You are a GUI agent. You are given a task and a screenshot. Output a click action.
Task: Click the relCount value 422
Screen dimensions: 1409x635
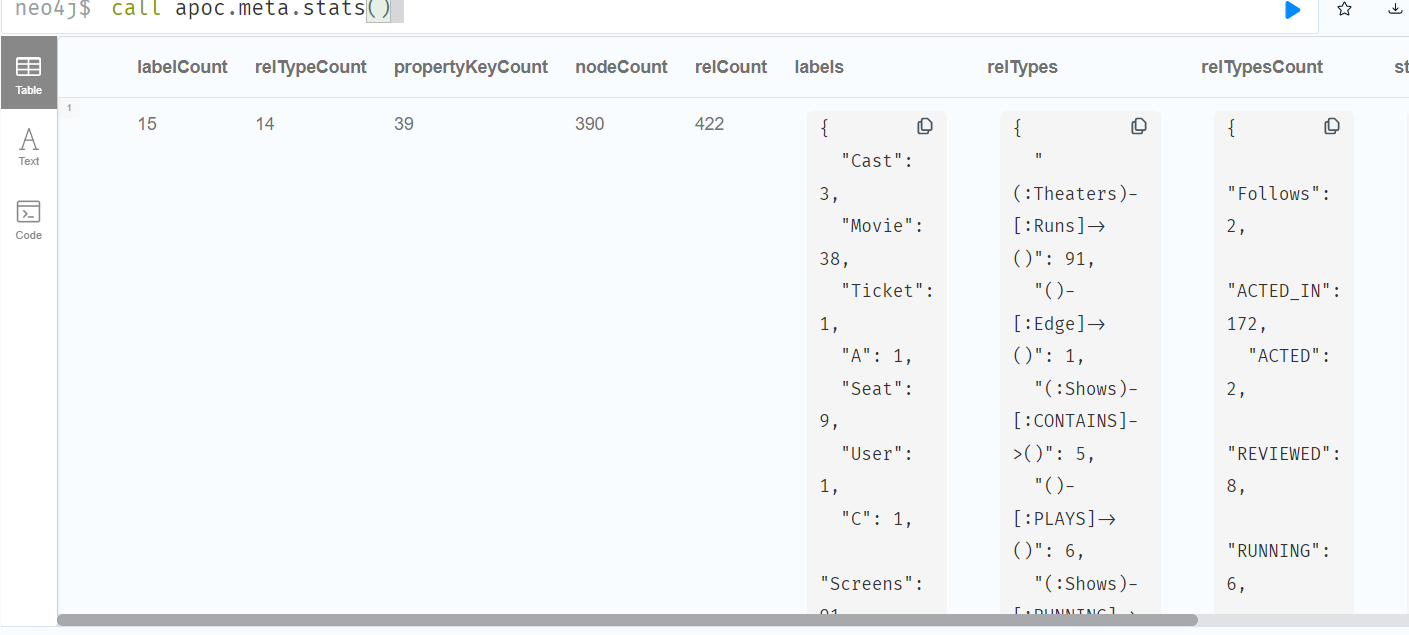pos(709,123)
